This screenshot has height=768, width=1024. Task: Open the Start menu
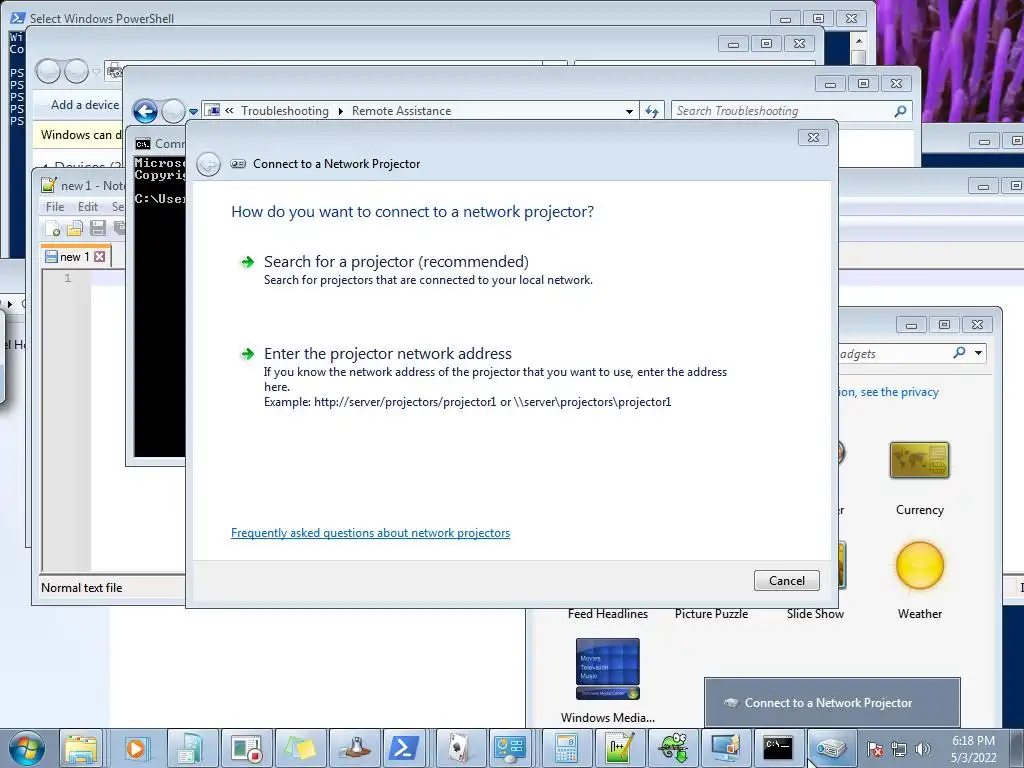[x=27, y=748]
